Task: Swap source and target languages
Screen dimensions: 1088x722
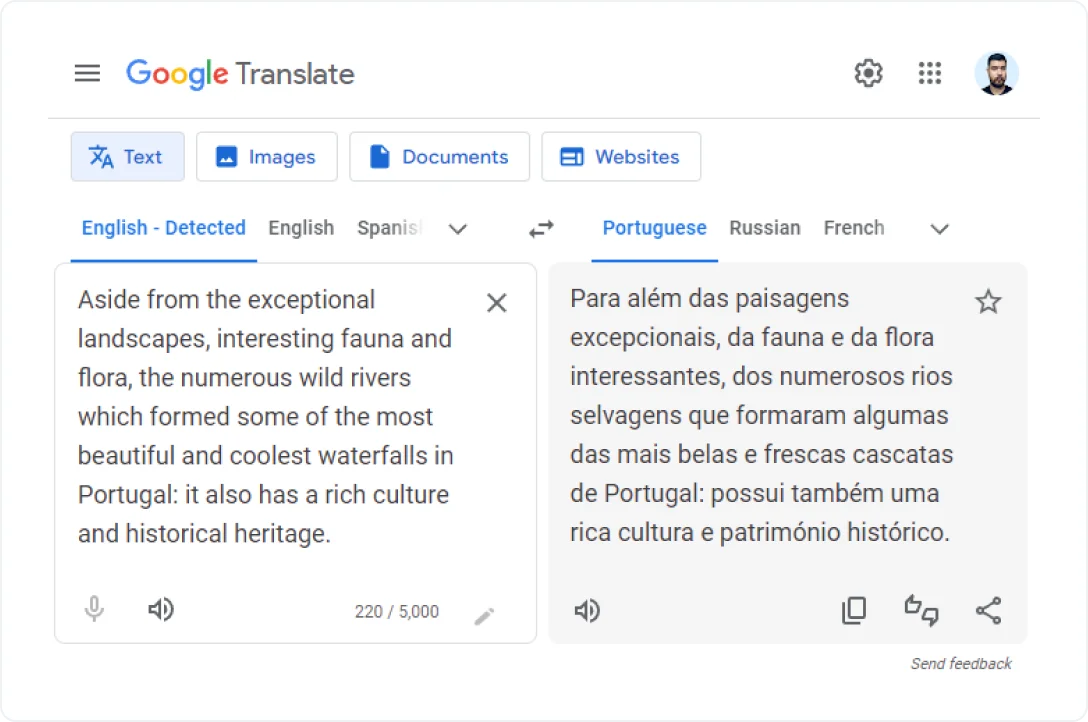Action: [x=541, y=229]
